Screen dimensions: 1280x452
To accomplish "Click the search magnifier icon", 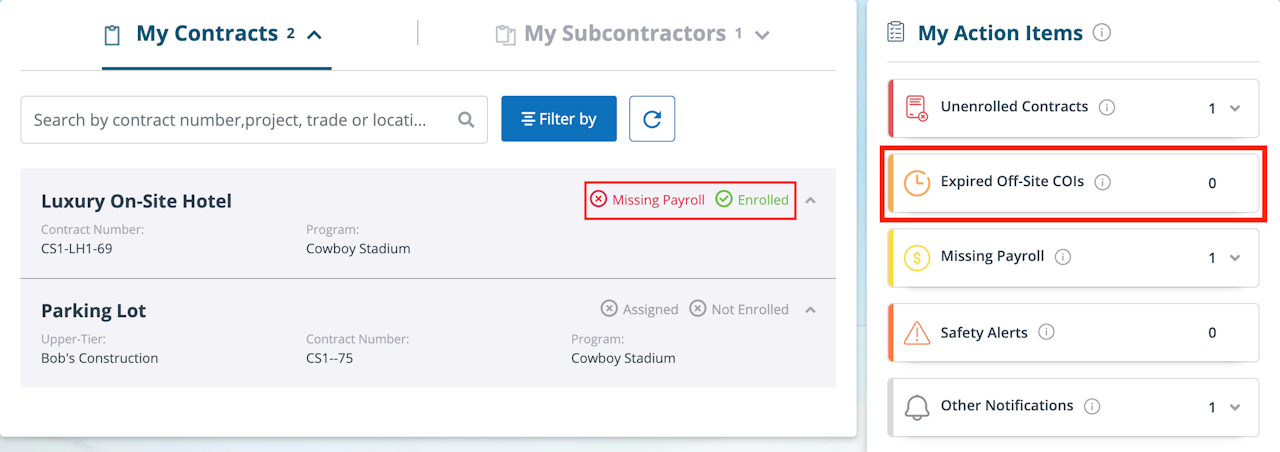I will [466, 120].
